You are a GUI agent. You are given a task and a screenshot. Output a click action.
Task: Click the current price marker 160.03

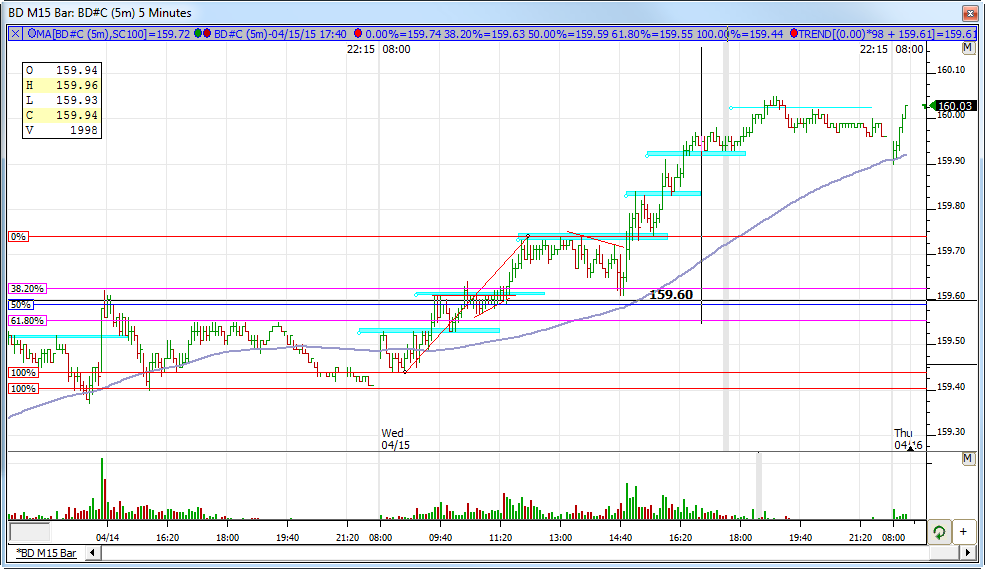click(x=954, y=106)
